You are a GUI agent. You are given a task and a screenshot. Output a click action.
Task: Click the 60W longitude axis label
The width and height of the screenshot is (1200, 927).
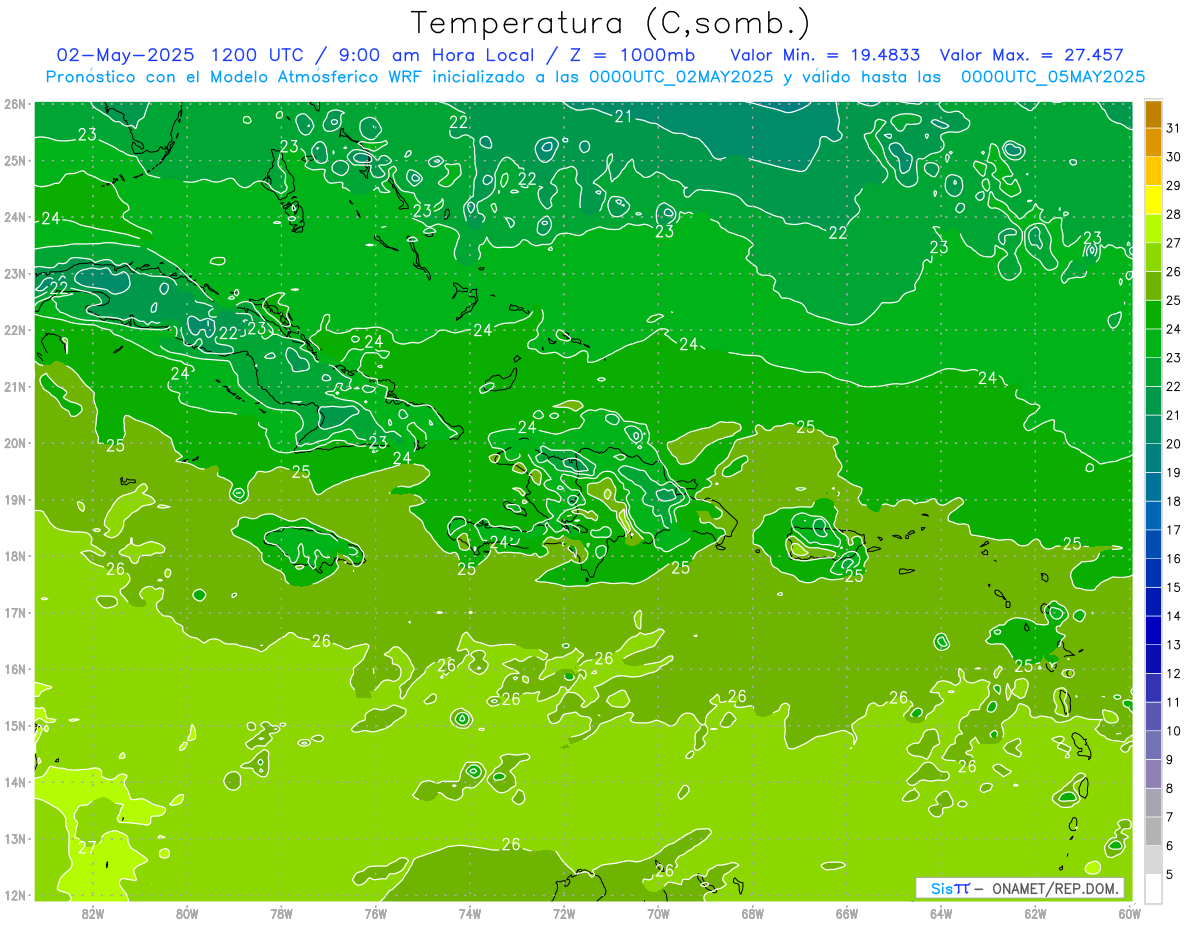[x=1130, y=912]
